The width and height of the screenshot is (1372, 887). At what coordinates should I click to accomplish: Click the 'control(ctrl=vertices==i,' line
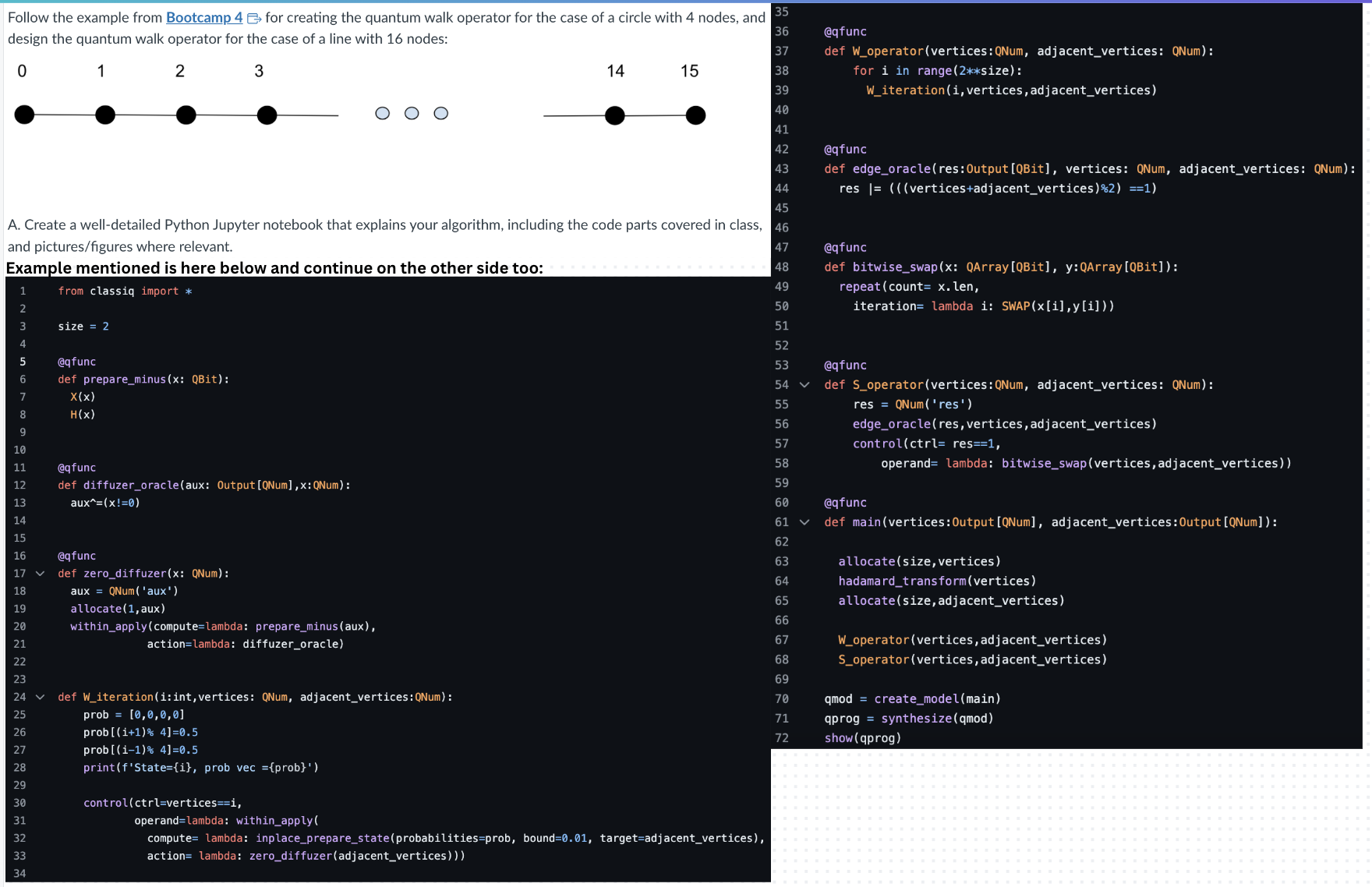click(163, 803)
